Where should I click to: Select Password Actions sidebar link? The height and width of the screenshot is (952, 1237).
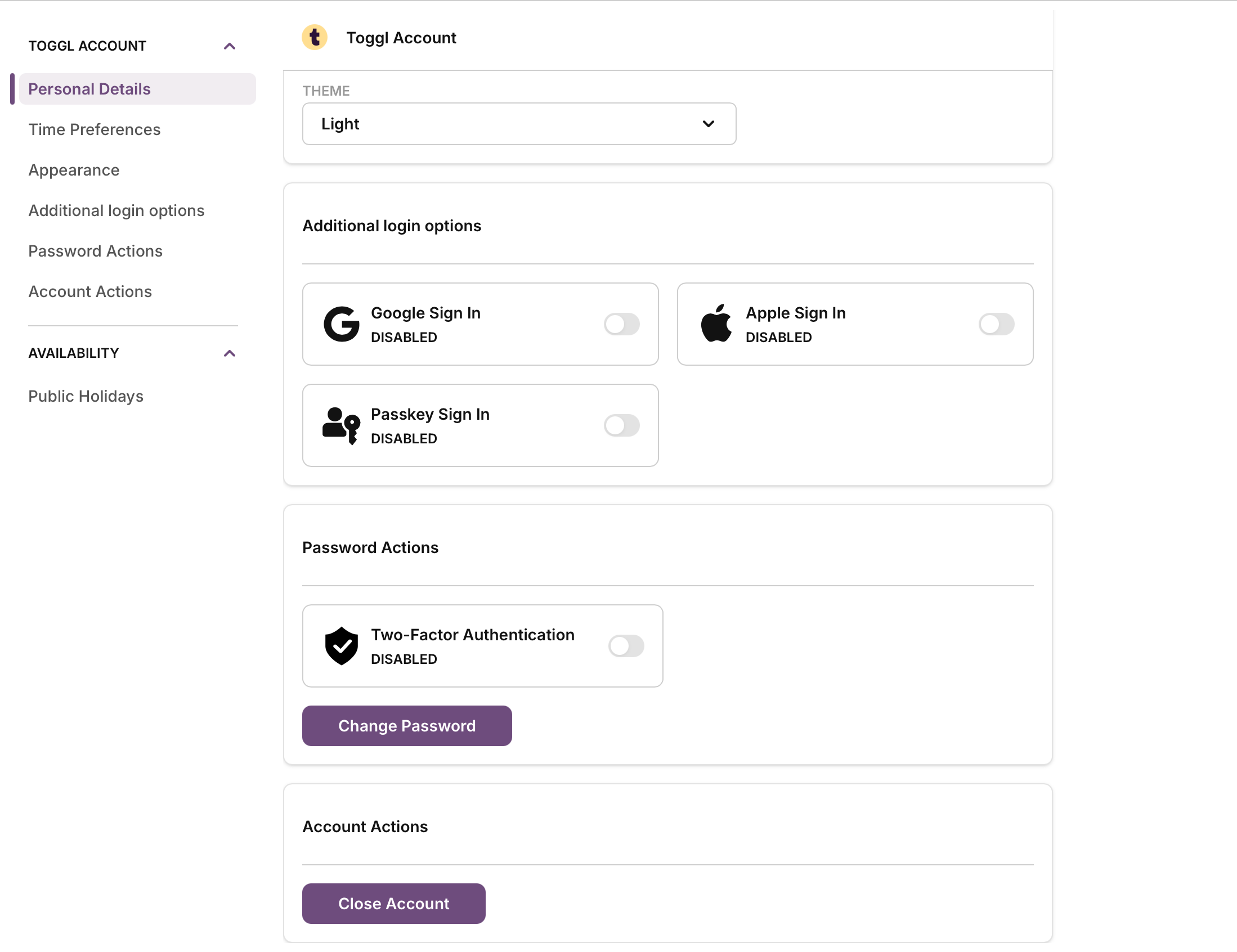(95, 251)
